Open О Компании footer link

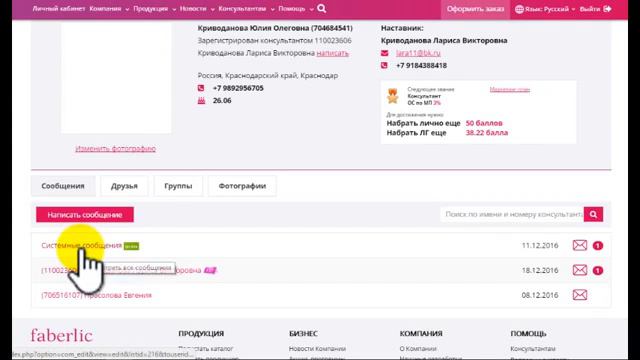pyautogui.click(x=418, y=349)
